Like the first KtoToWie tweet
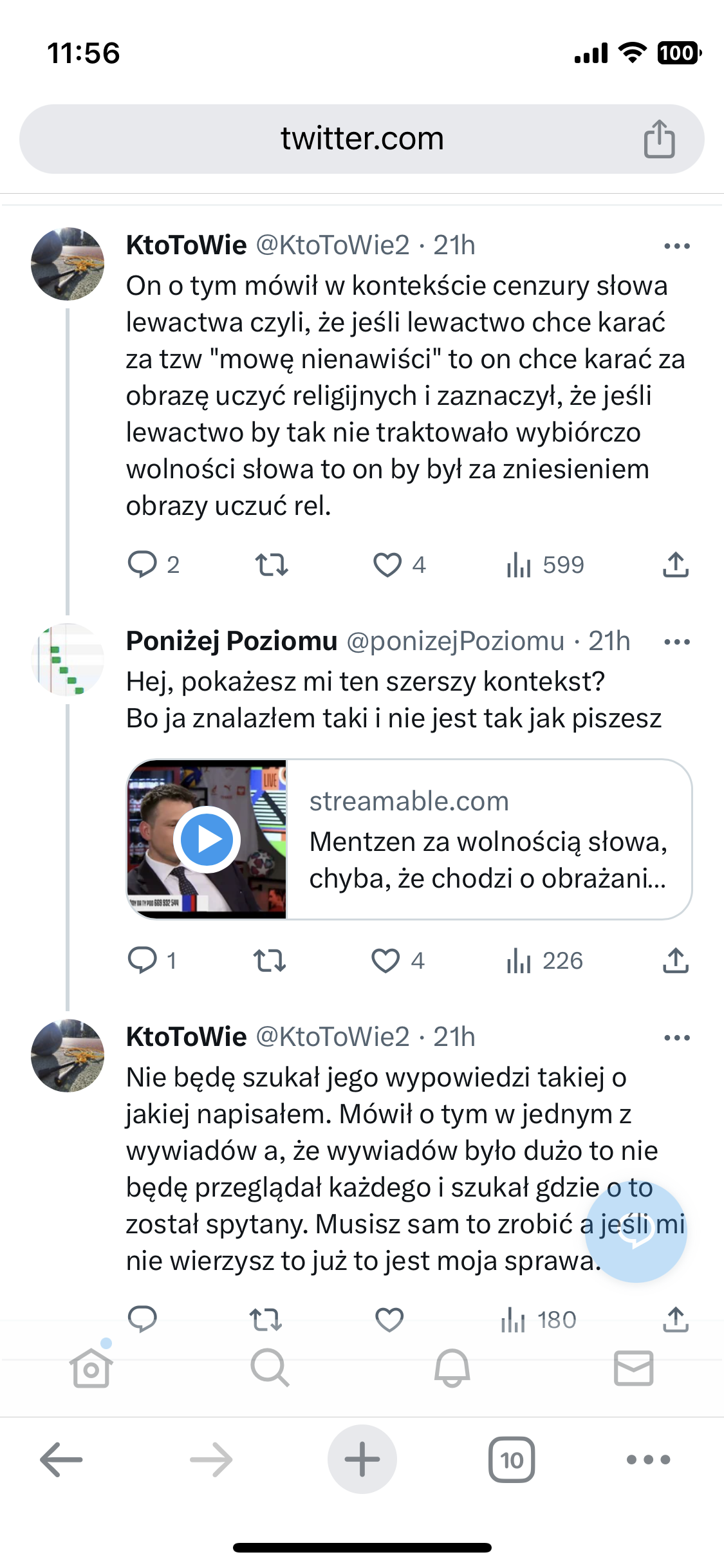This screenshot has height=1568, width=724. (x=387, y=565)
